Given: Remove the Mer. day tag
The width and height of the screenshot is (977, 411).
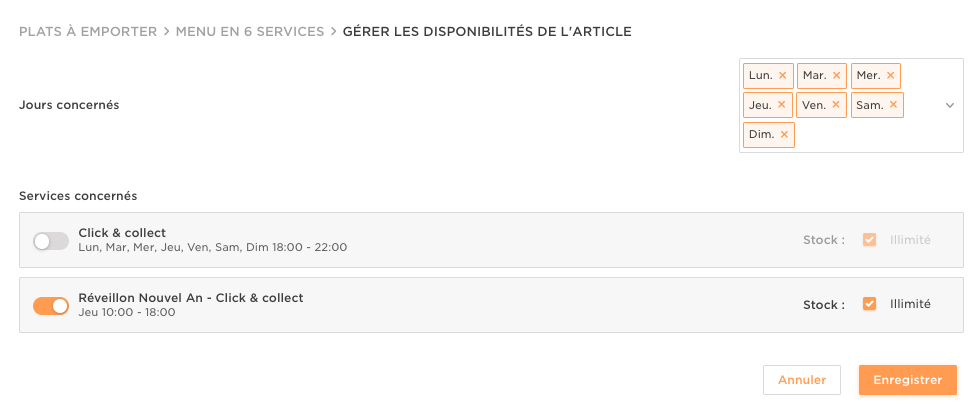Looking at the screenshot, I should pos(890,75).
